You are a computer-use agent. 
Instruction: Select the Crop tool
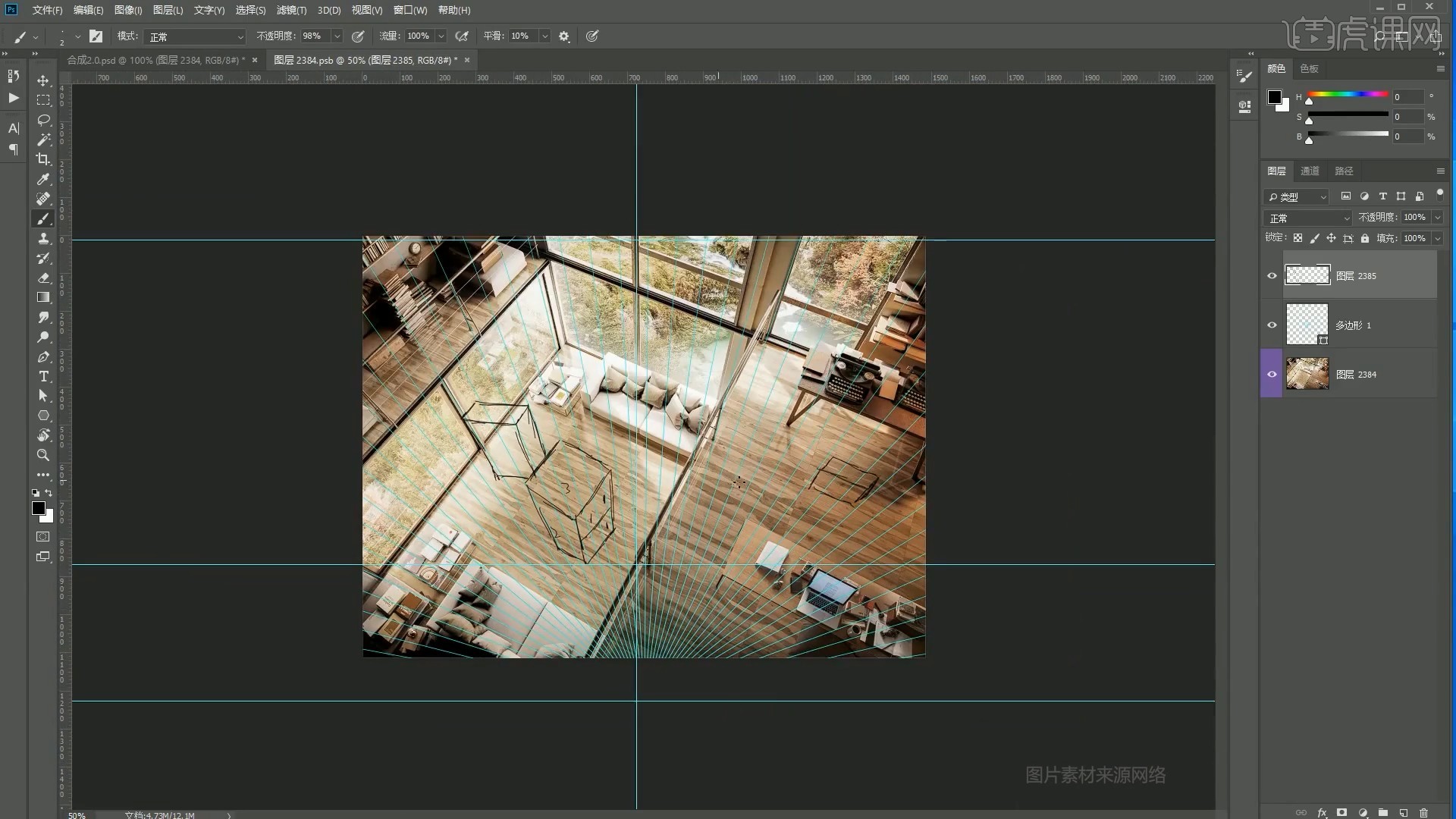tap(43, 159)
